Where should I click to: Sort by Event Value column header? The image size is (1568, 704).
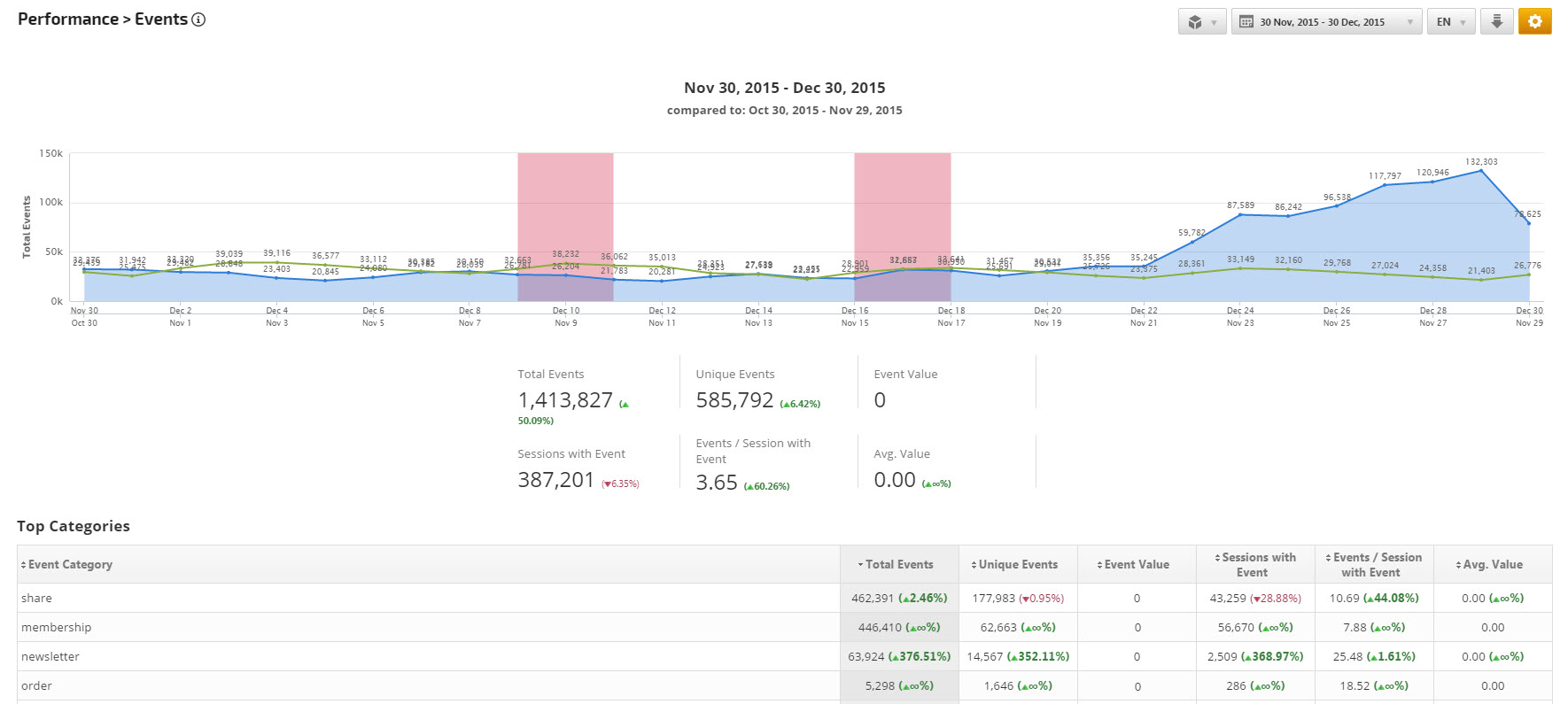click(x=1136, y=565)
